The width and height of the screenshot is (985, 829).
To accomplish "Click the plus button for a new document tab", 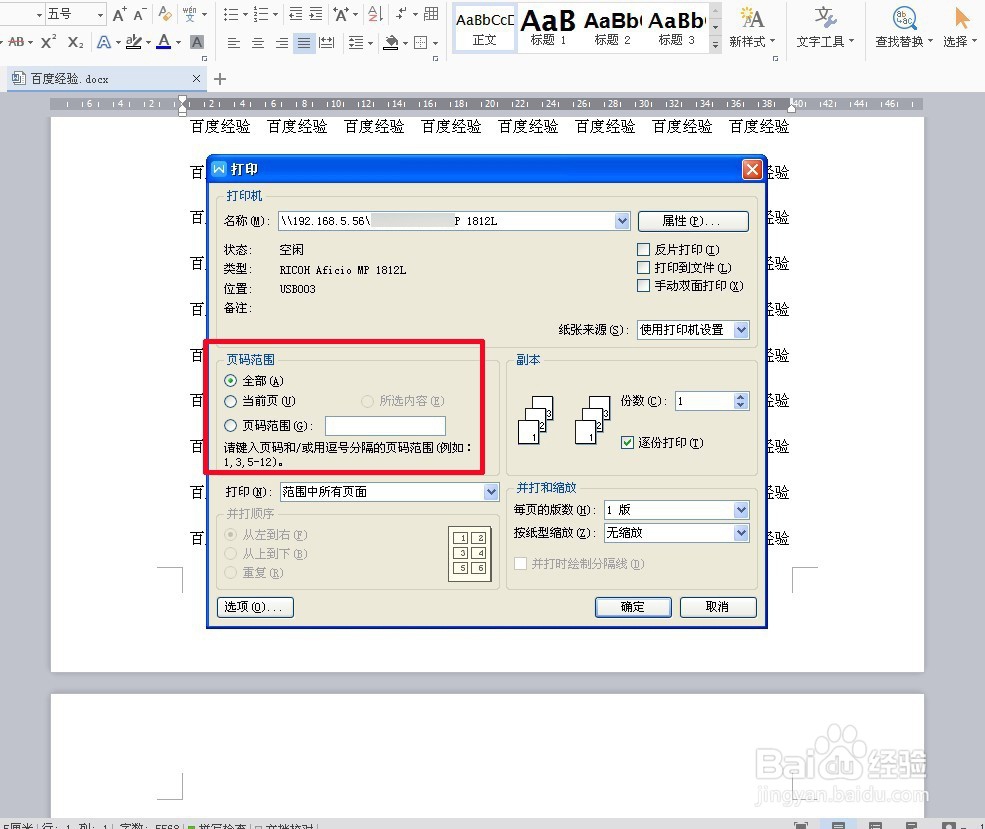I will [x=220, y=79].
